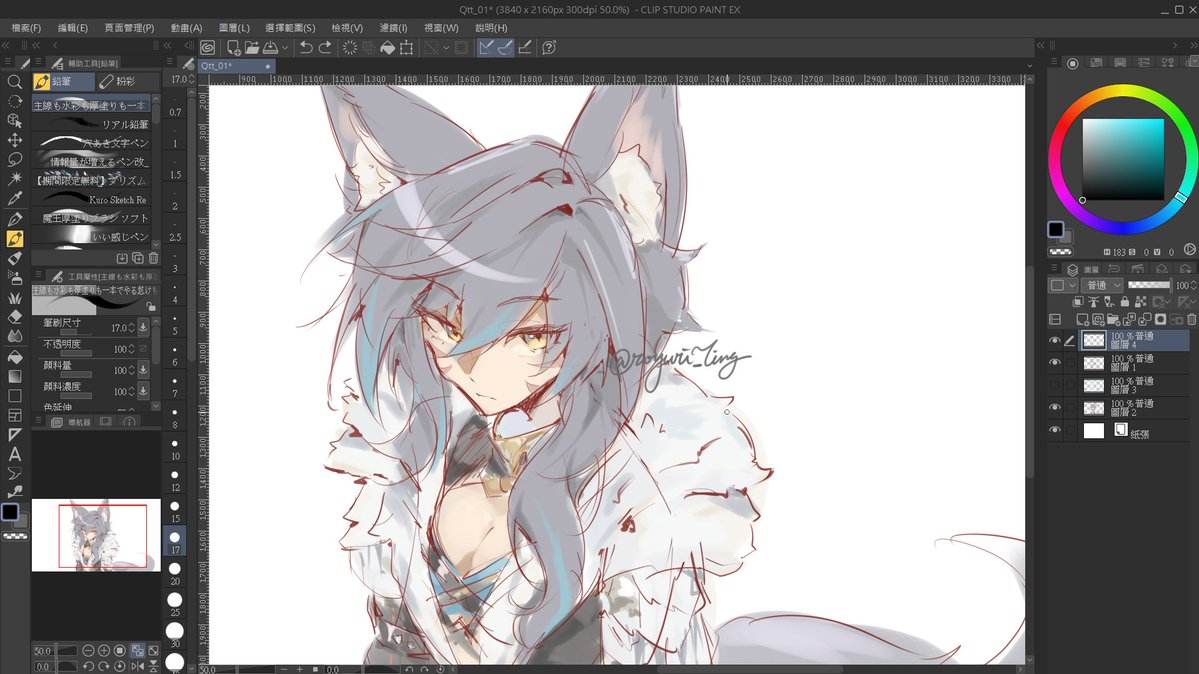Open 濾鏡(I) menu
This screenshot has height=674, width=1199.
(393, 28)
